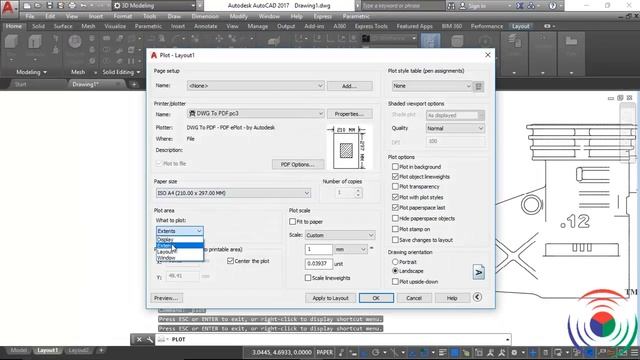The image size is (640, 360).
Task: Open Paper size ISO A4 dropdown
Action: (x=233, y=193)
